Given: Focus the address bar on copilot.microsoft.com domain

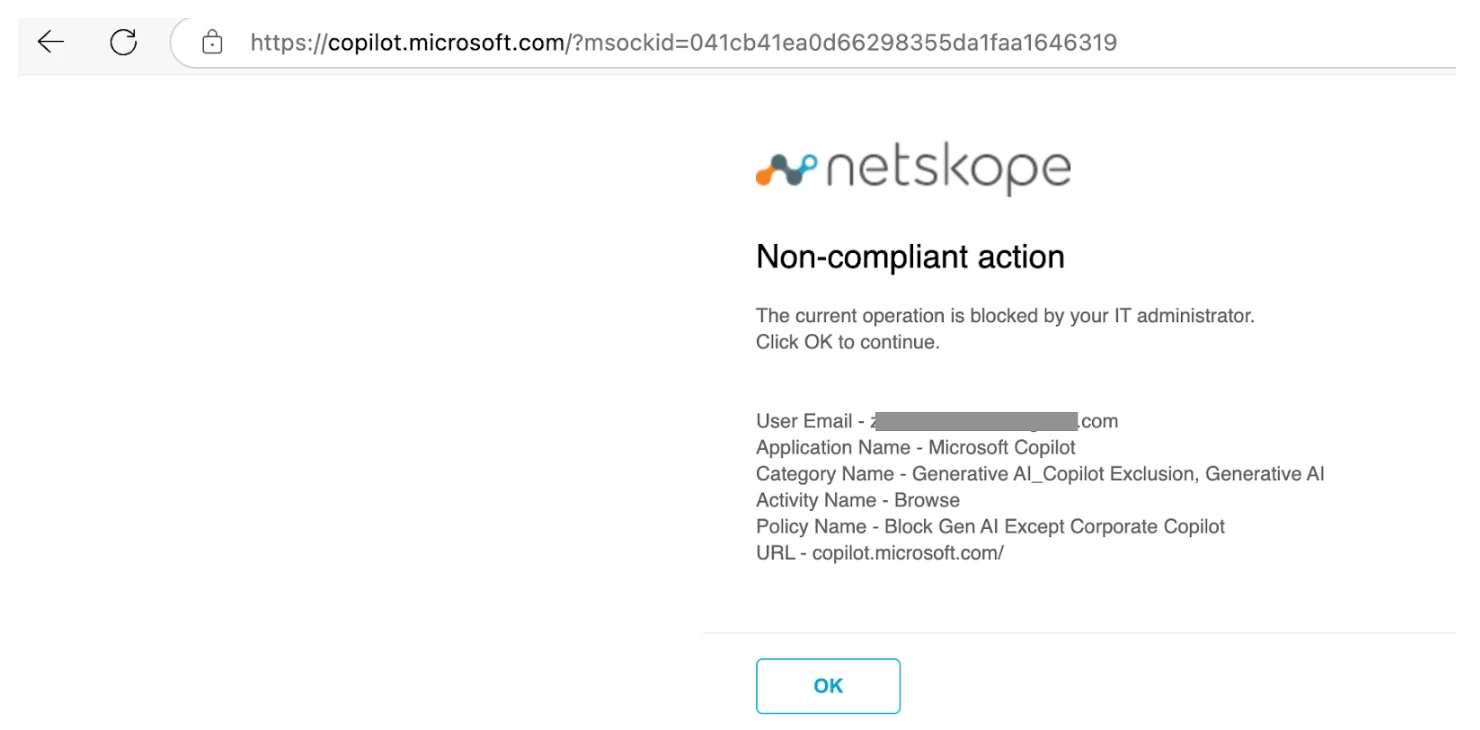Looking at the screenshot, I should [x=446, y=42].
